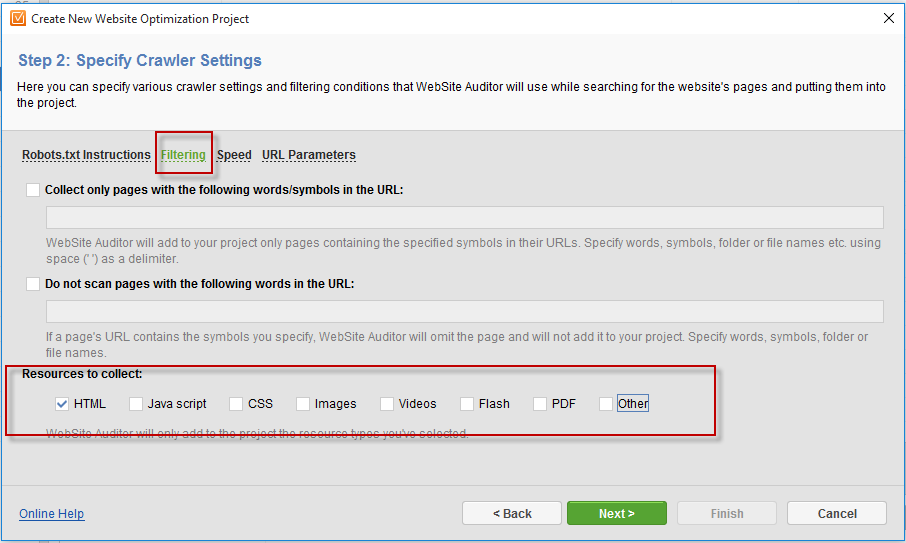Click the 'Step 2: Specify Crawler Settings' heading
The image size is (906, 543).
(x=140, y=60)
